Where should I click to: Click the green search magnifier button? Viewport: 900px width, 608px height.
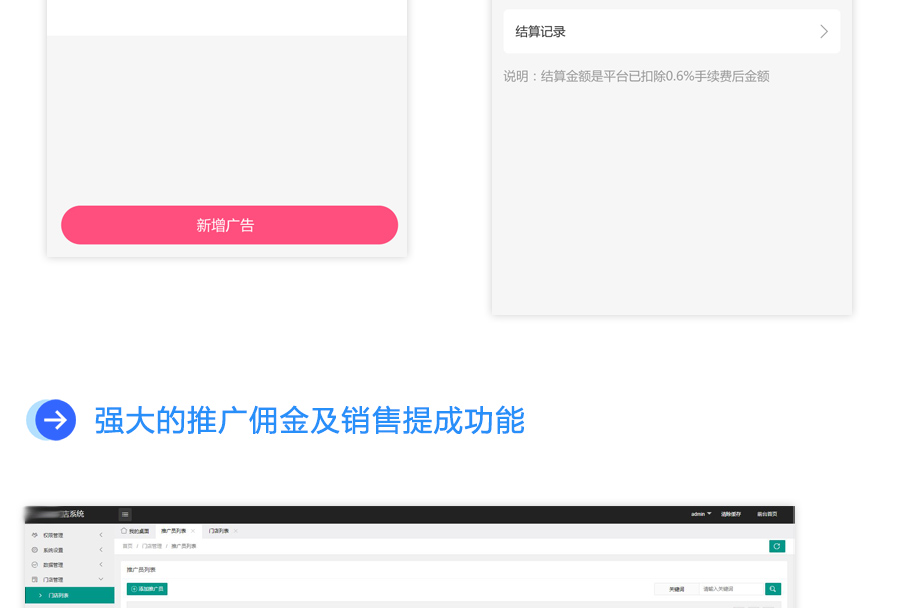click(x=772, y=589)
